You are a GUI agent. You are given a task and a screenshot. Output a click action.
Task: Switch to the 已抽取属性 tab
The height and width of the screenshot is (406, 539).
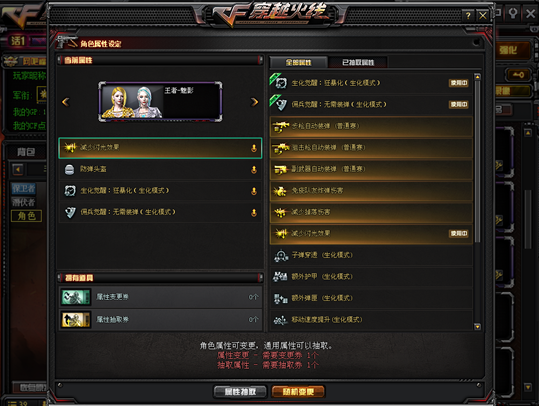click(x=358, y=62)
